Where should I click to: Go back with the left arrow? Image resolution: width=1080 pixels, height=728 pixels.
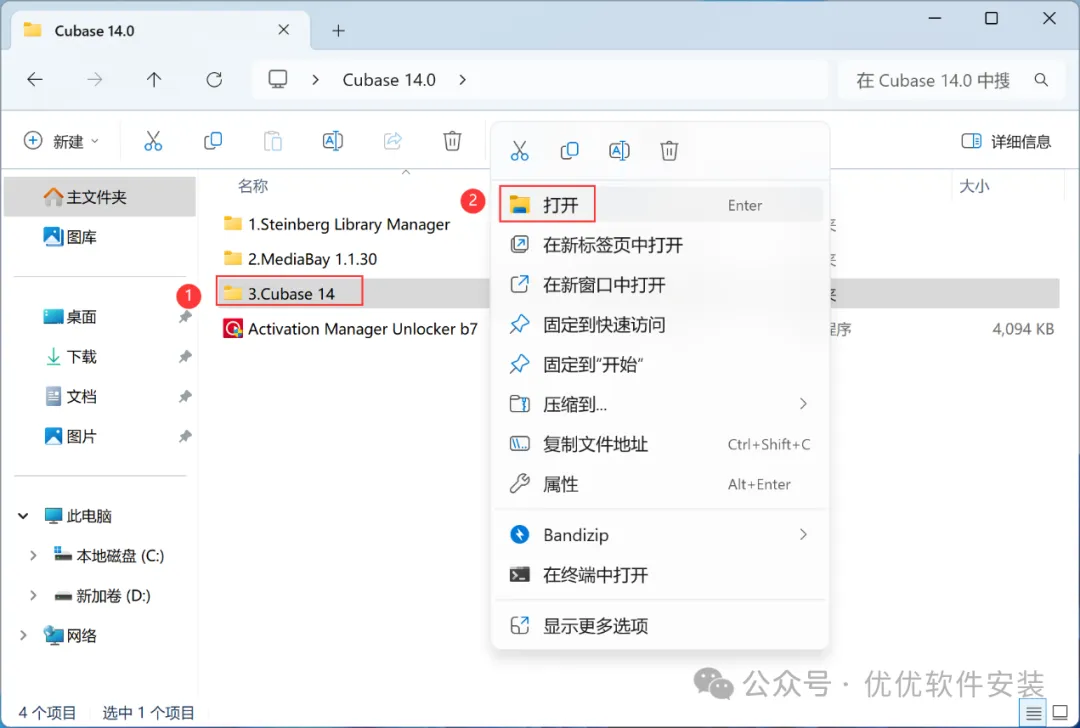click(34, 80)
